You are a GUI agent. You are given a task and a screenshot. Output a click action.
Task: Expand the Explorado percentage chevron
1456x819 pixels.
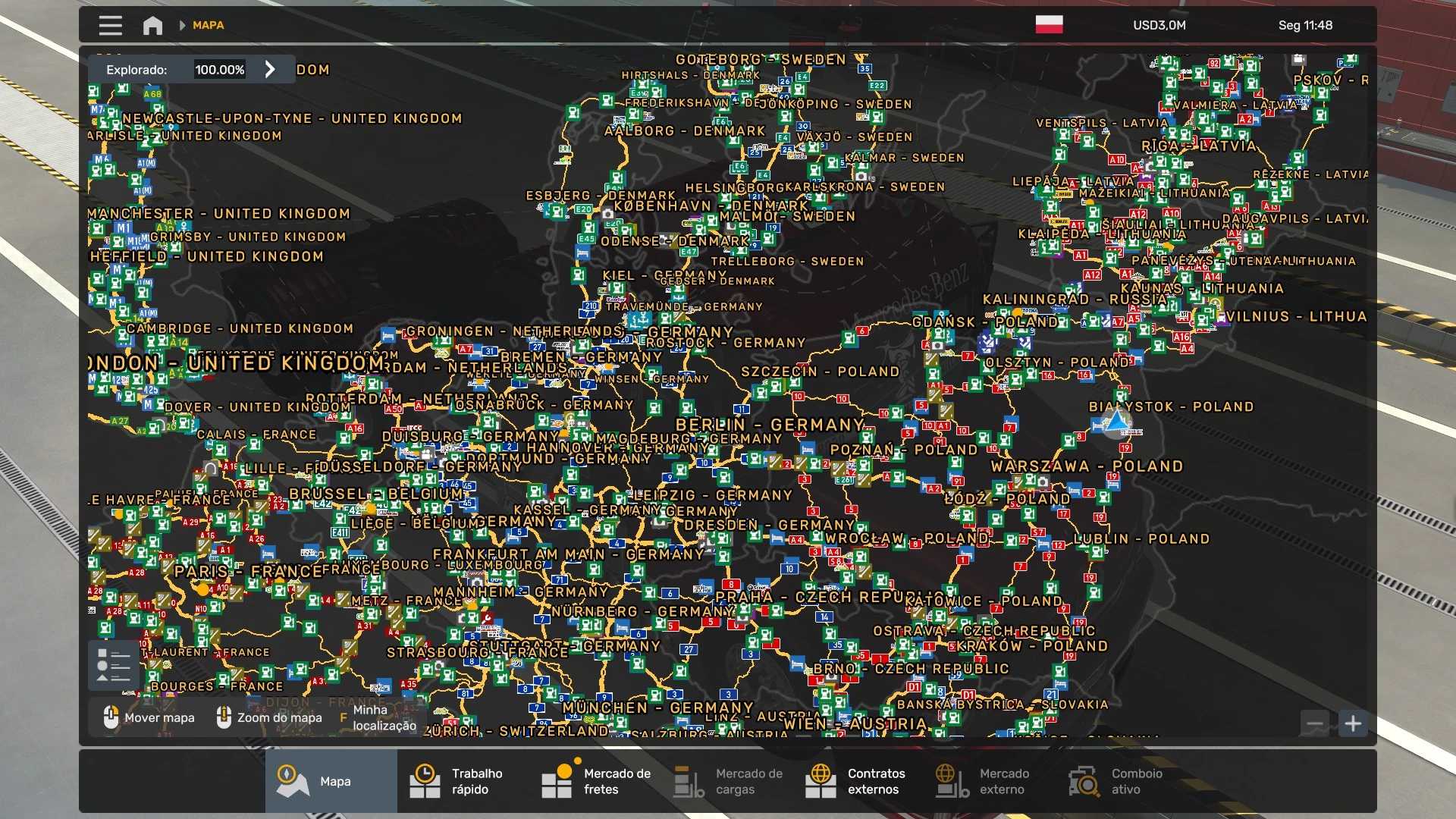[x=270, y=70]
